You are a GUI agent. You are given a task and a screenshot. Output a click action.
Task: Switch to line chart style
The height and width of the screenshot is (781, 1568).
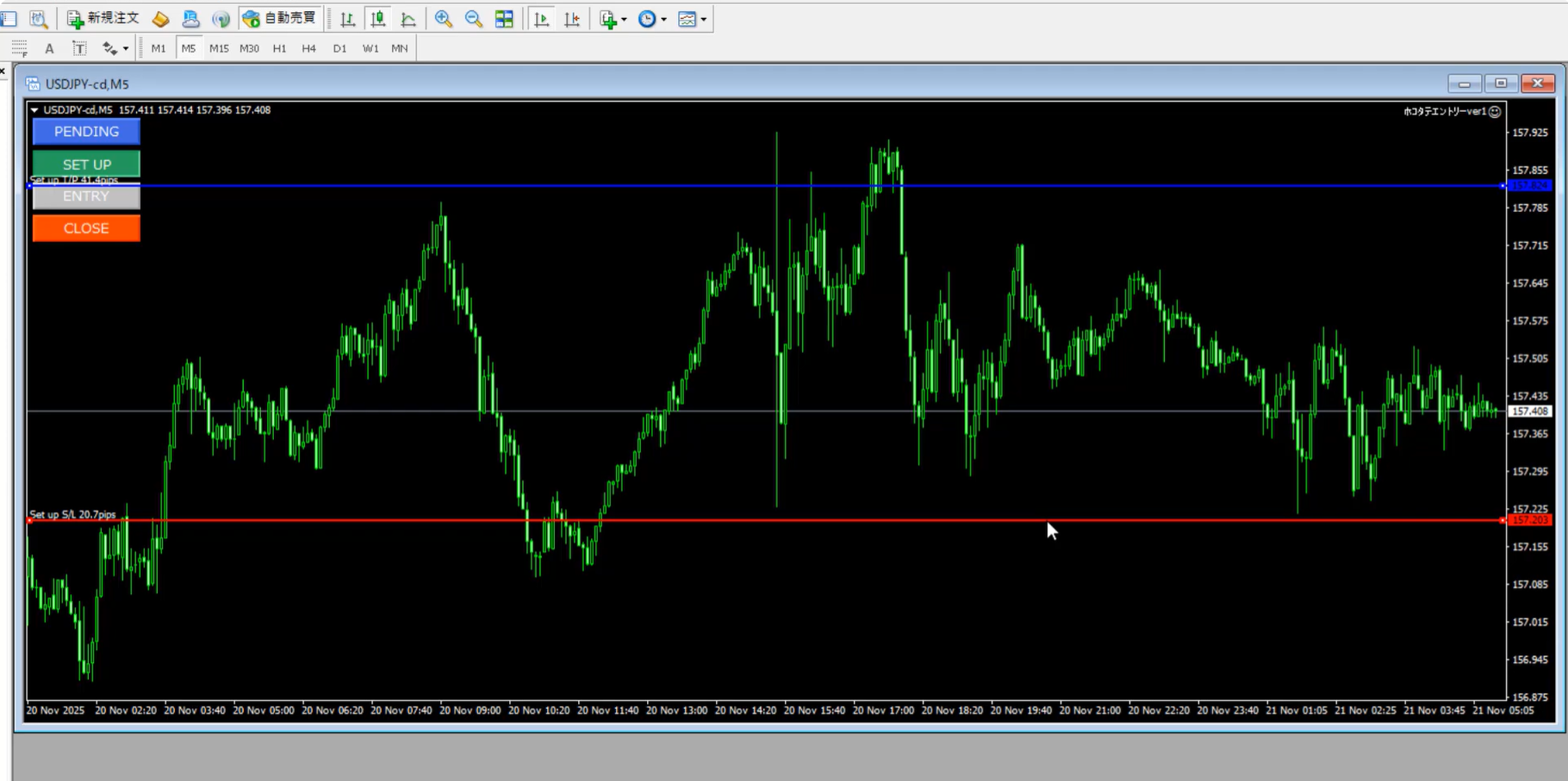408,19
